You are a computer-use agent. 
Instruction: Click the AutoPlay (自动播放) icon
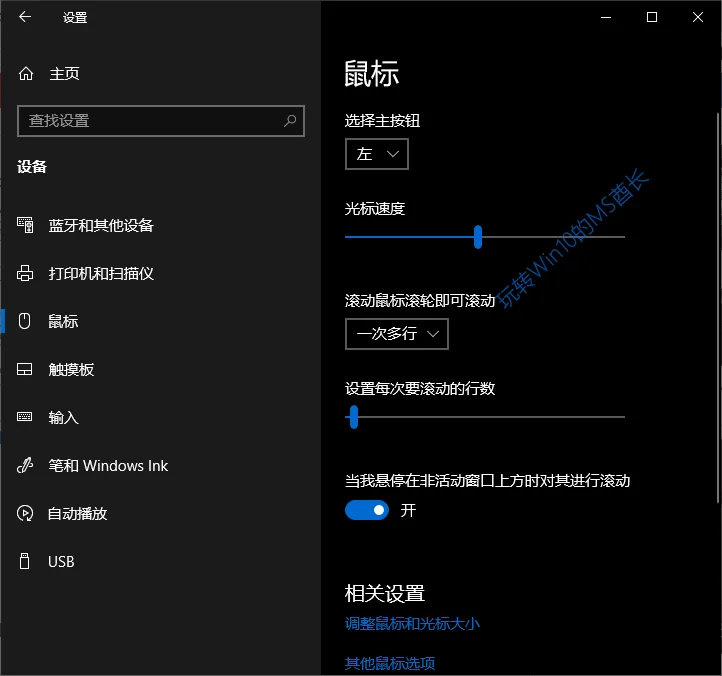[26, 514]
